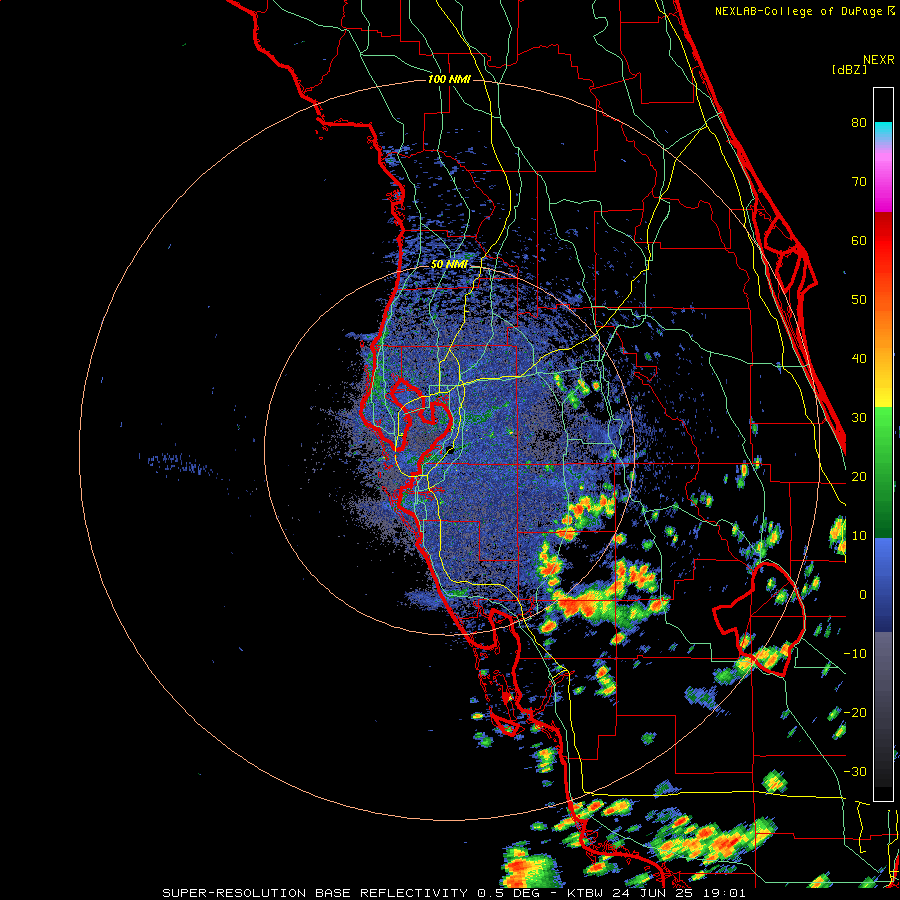Click the "[dBZ]" unit label
The image size is (900, 900).
(849, 70)
